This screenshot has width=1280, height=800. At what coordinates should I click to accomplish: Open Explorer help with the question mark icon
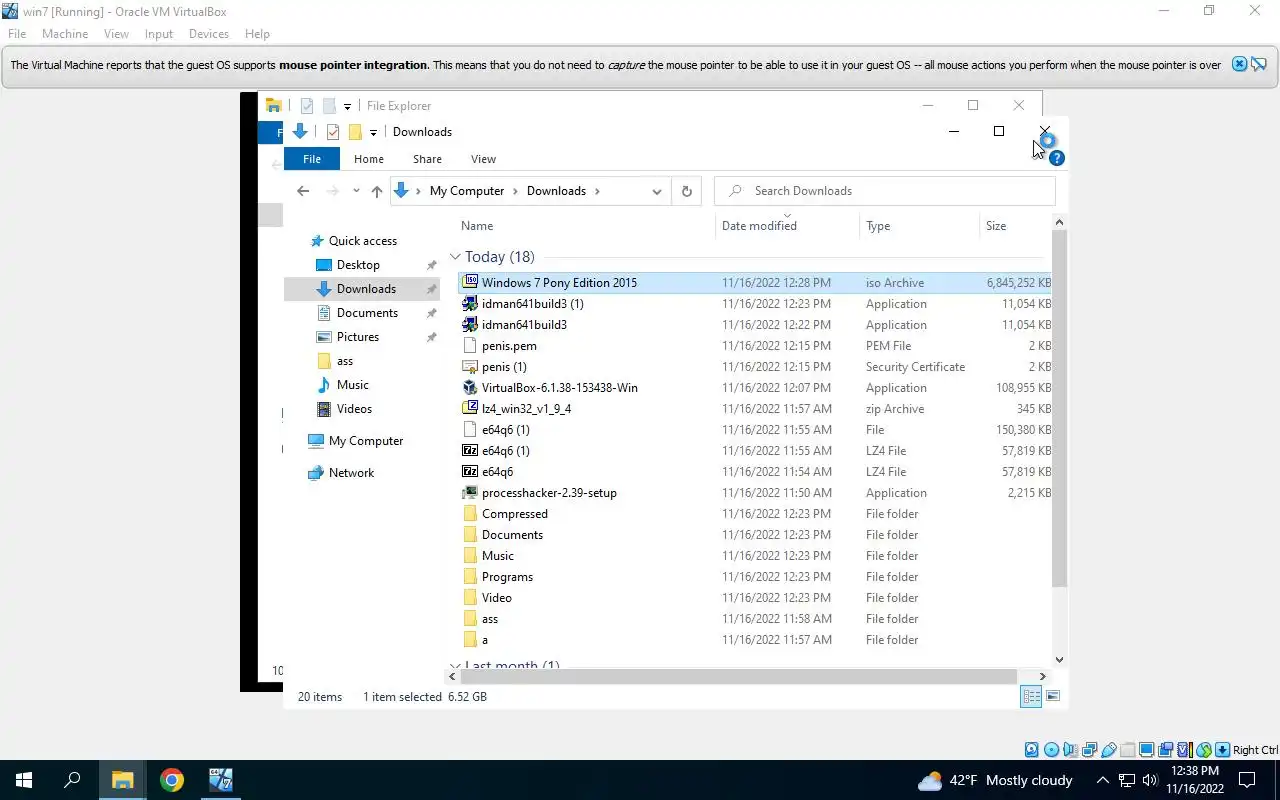click(1057, 158)
